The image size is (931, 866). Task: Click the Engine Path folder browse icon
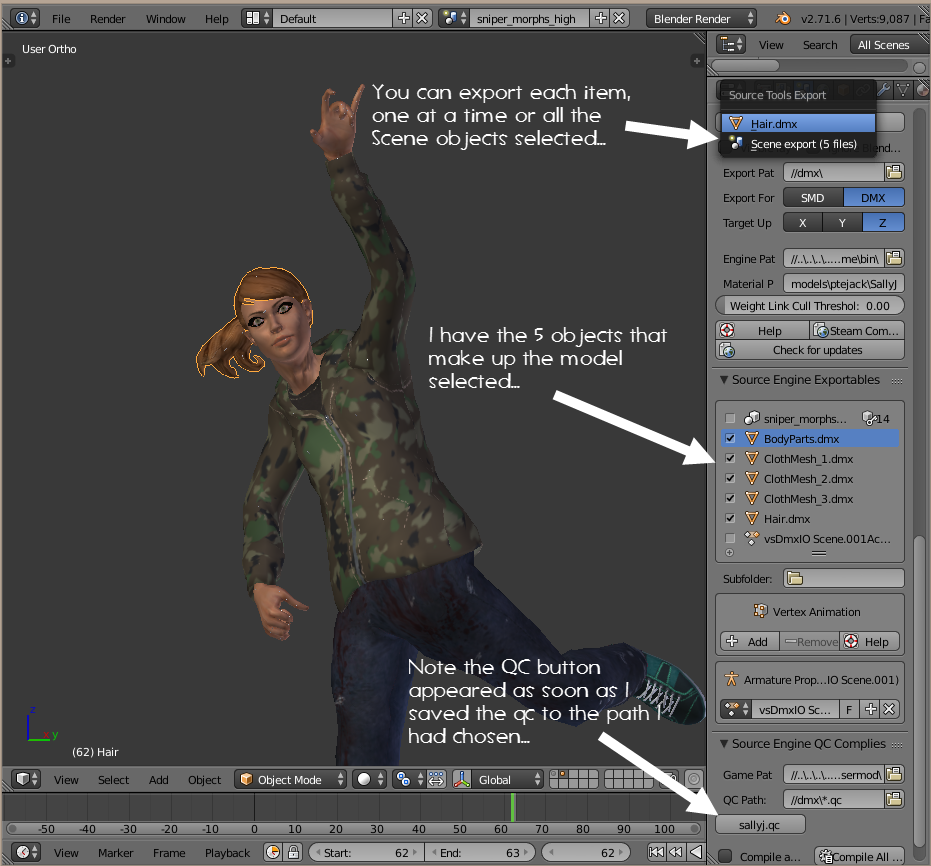[894, 258]
